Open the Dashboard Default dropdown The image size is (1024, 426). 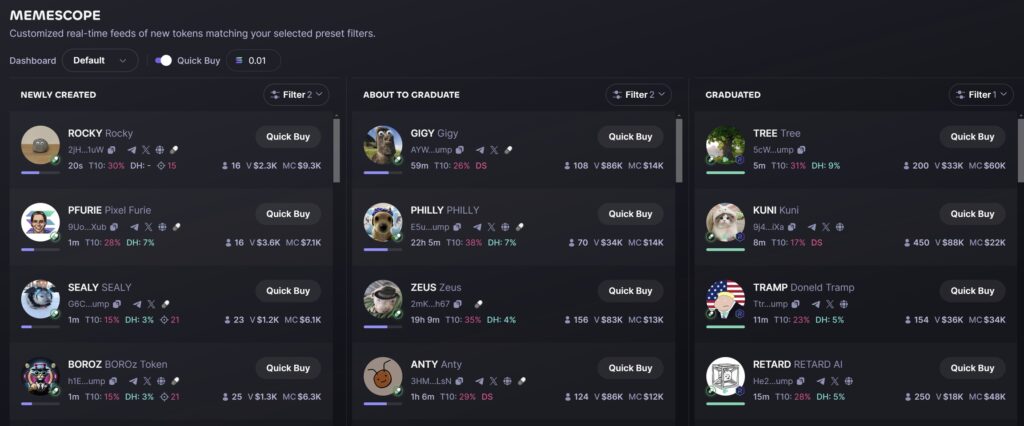coord(100,60)
